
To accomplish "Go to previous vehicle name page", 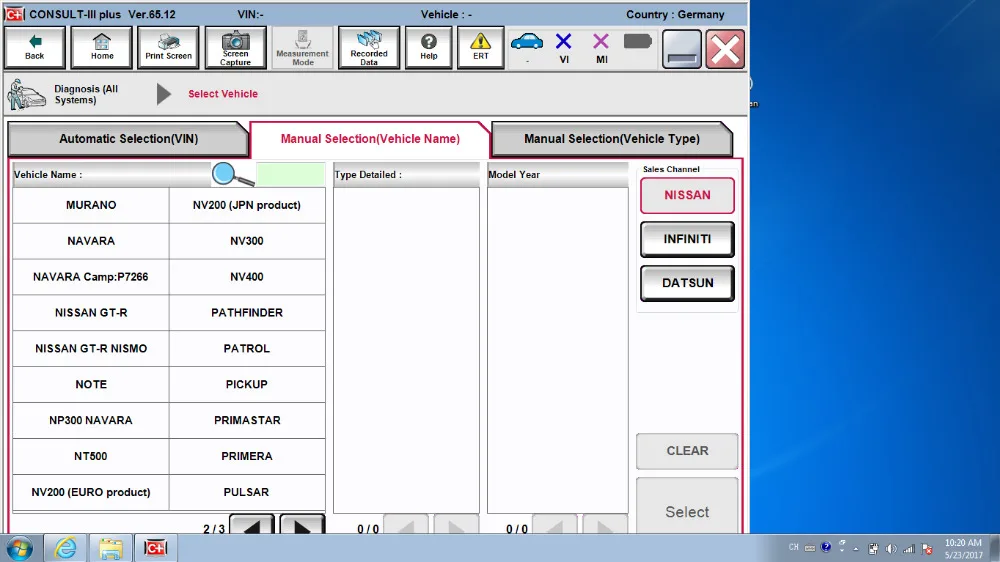I will coord(252,526).
